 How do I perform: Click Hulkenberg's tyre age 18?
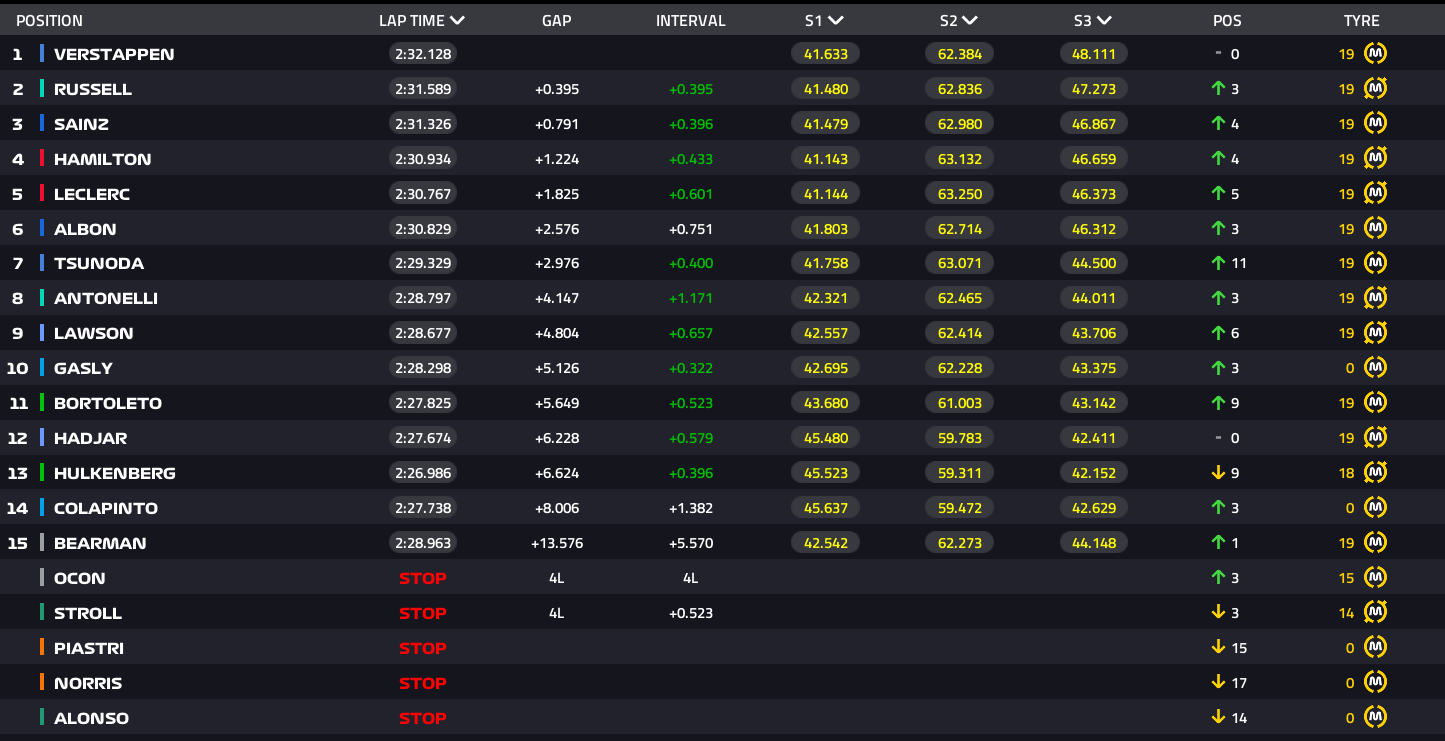point(1346,473)
